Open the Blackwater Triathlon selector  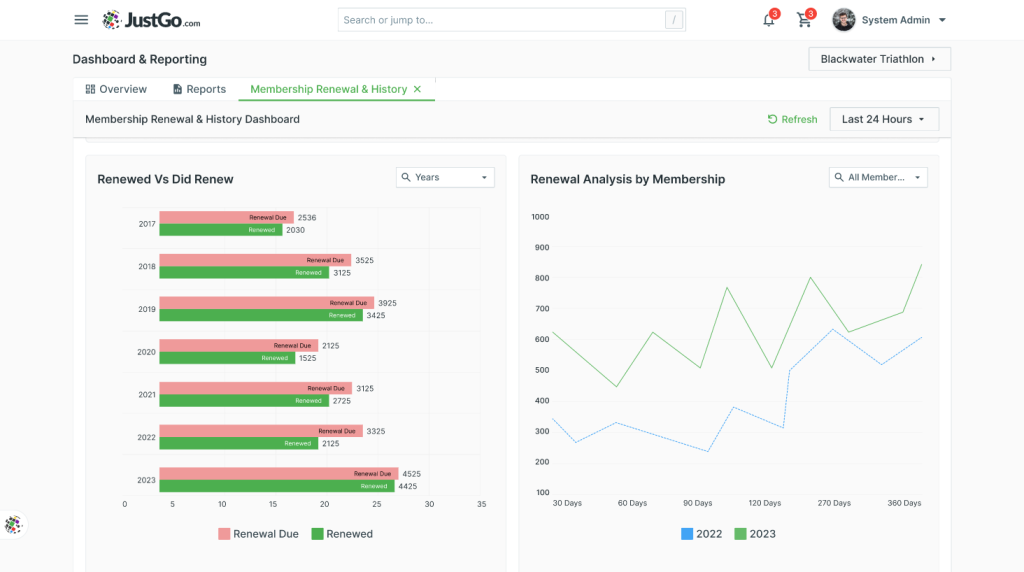[879, 59]
